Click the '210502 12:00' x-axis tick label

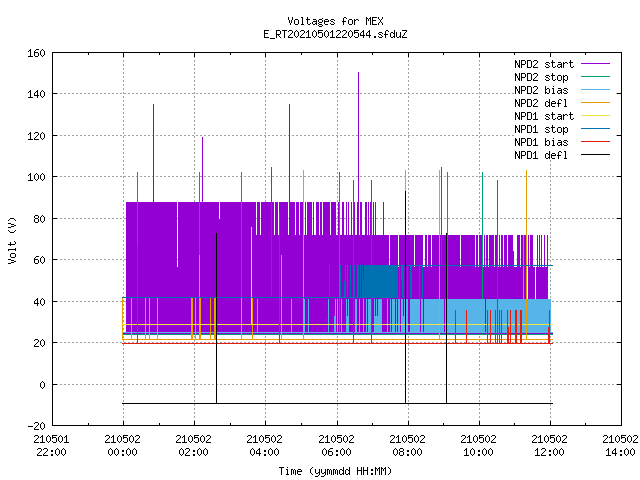(x=549, y=446)
